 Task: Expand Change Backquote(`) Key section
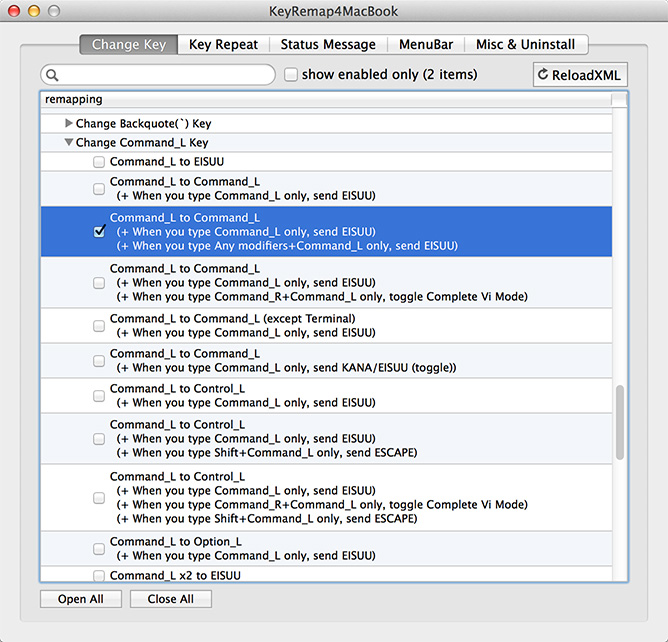[x=69, y=123]
